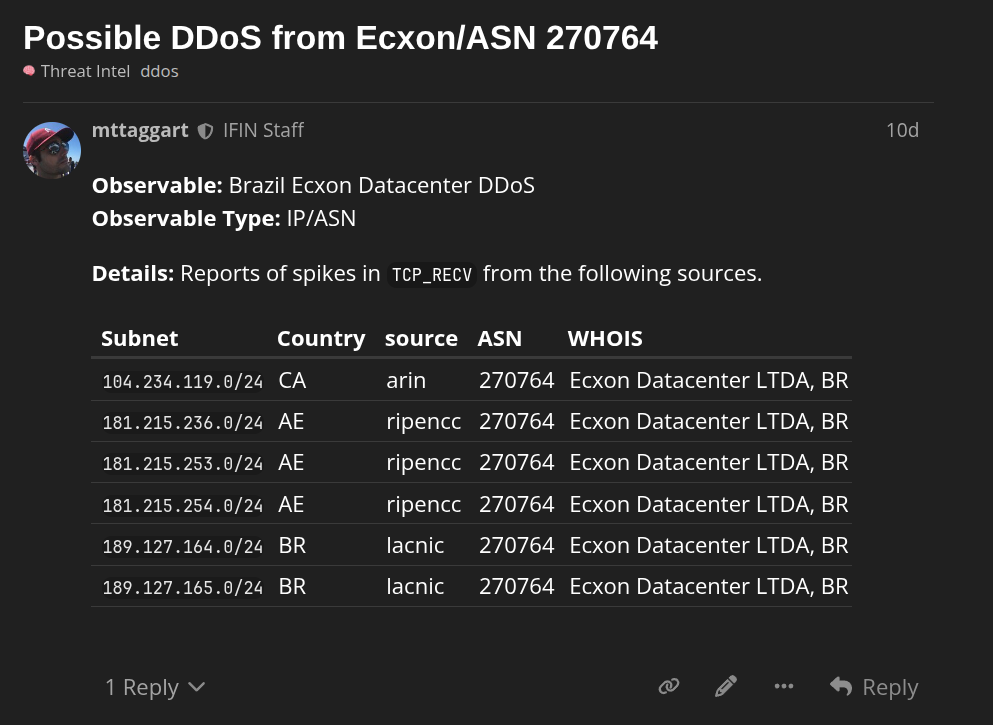Open the three-dot more actions menu

coord(784,686)
